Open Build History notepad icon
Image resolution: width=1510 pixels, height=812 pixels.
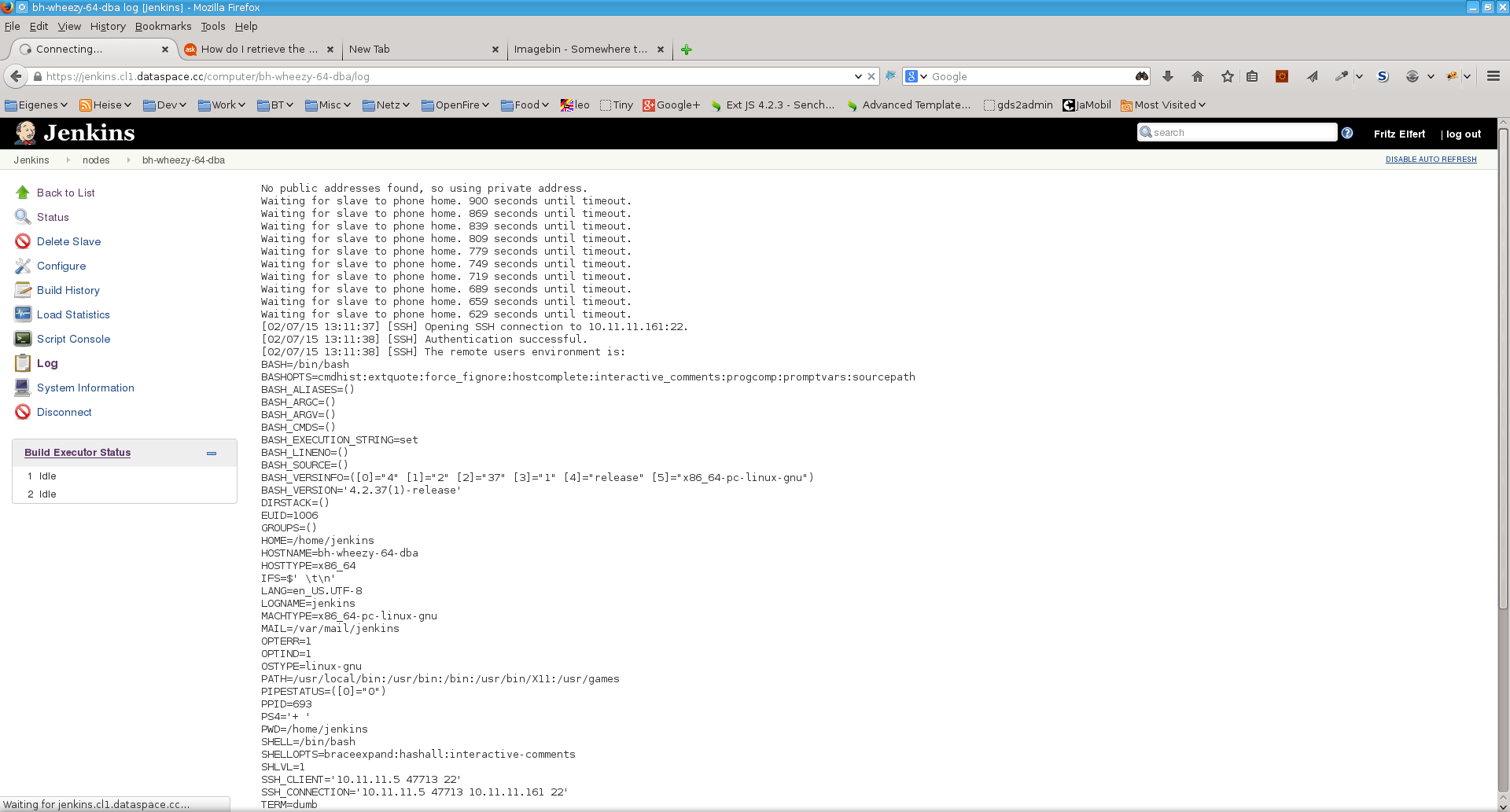coord(23,290)
